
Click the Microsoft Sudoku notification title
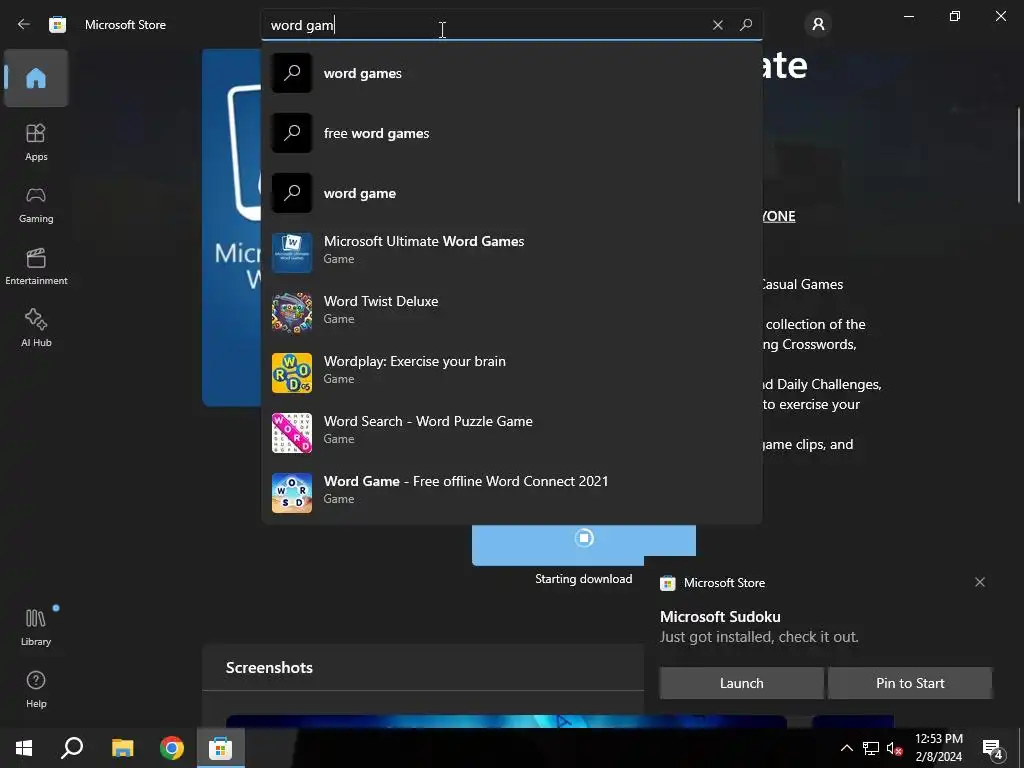tap(720, 616)
